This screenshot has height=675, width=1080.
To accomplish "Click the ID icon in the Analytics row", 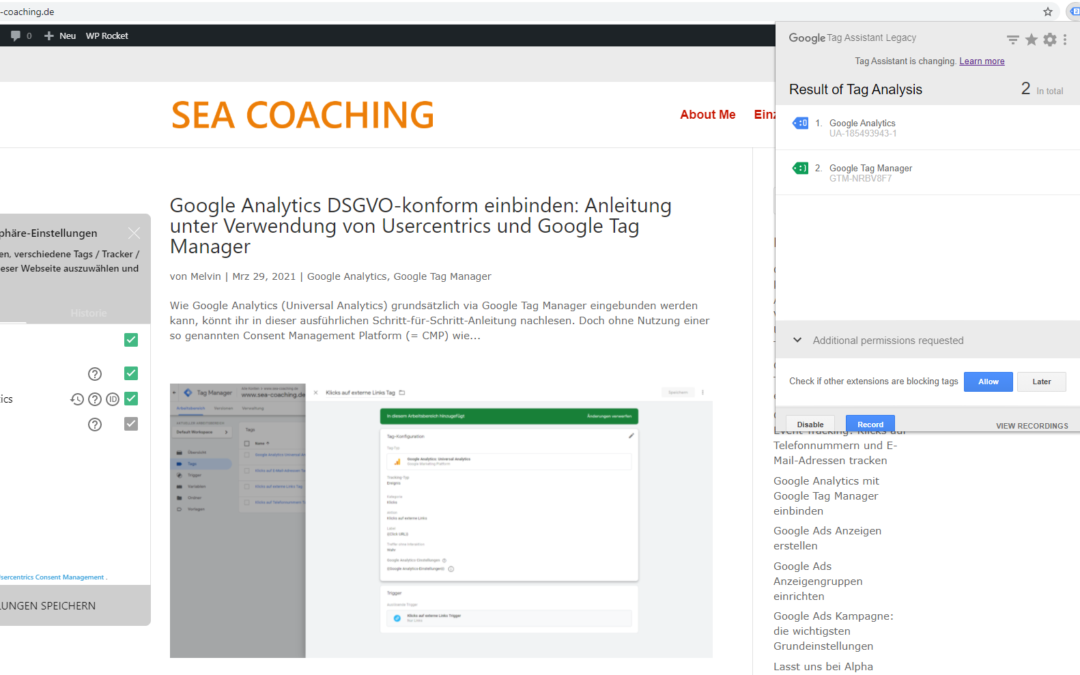I will (112, 399).
